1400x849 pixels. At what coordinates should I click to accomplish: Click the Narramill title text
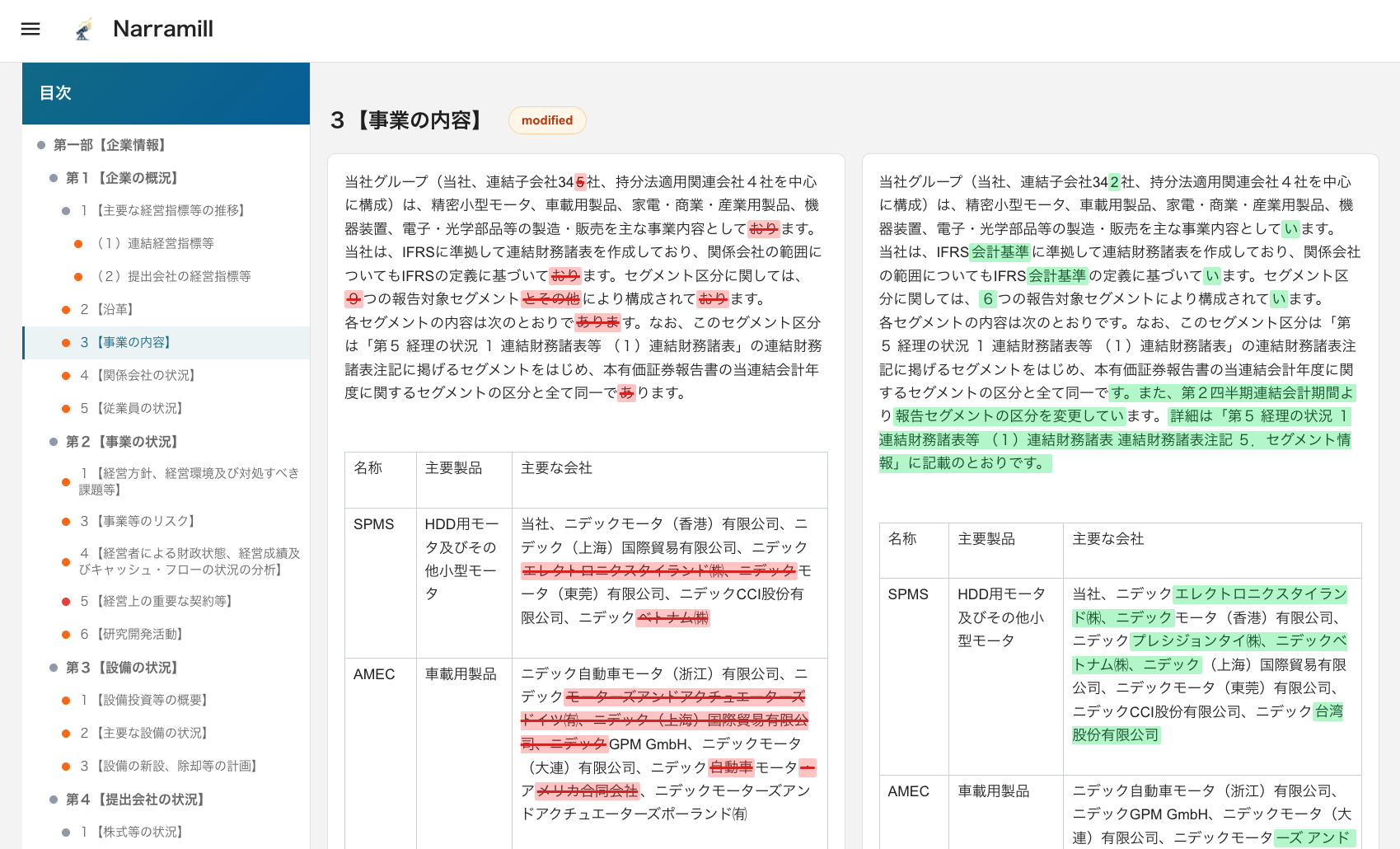tap(162, 29)
